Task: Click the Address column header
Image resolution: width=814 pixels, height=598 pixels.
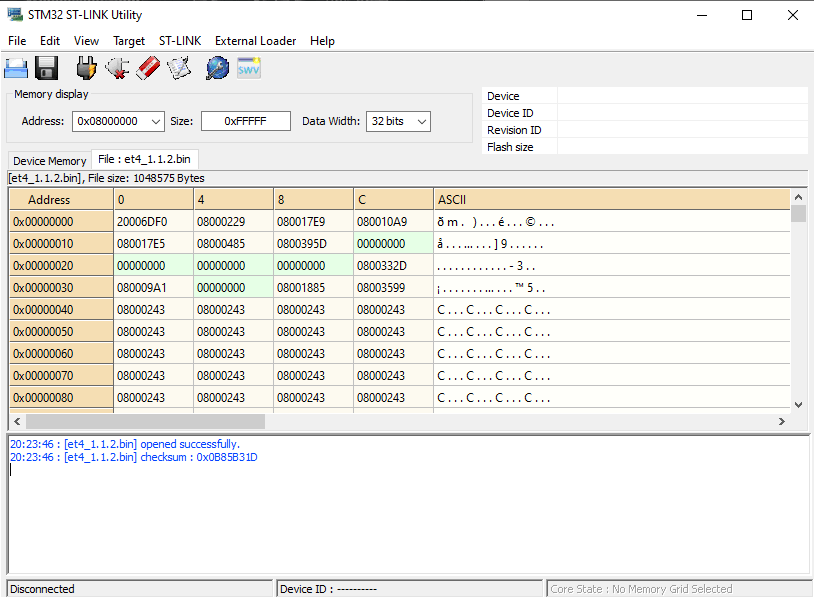Action: click(x=61, y=200)
